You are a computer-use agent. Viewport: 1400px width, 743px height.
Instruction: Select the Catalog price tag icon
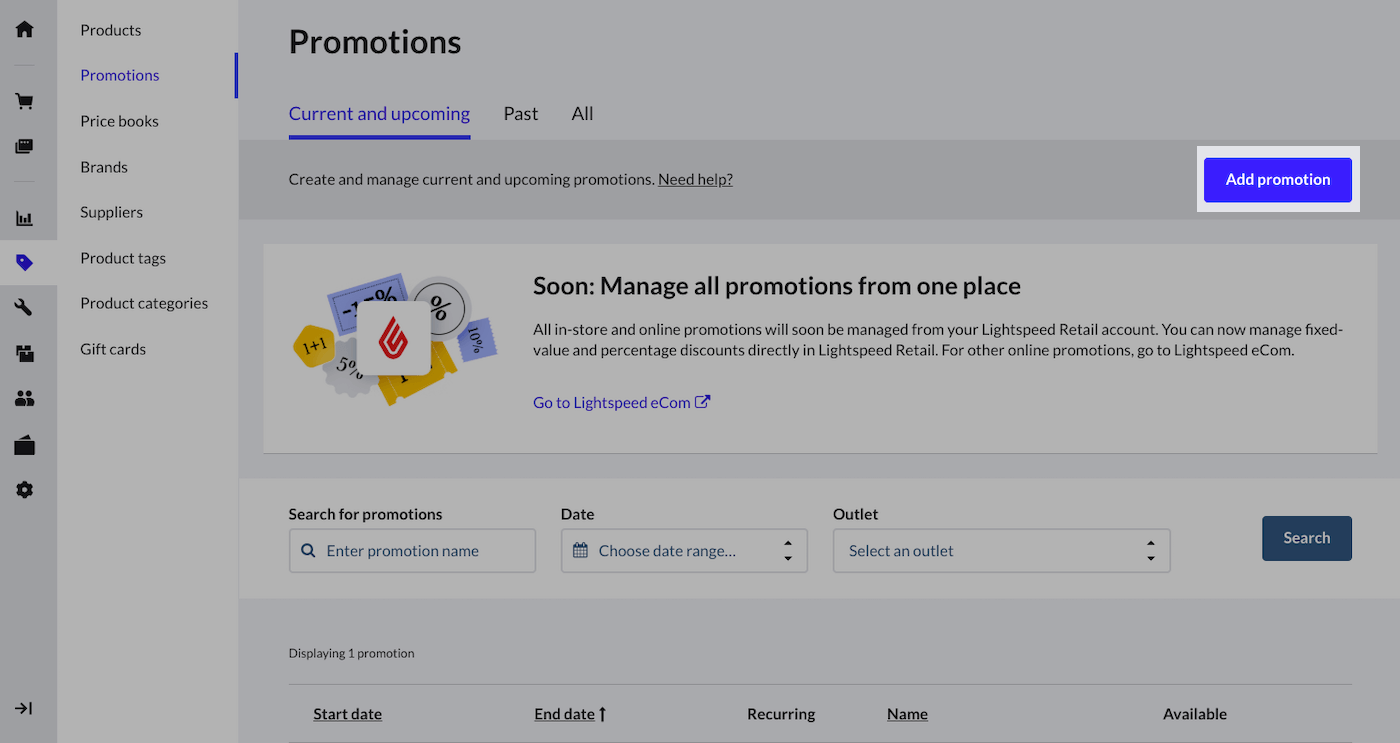pyautogui.click(x=25, y=263)
